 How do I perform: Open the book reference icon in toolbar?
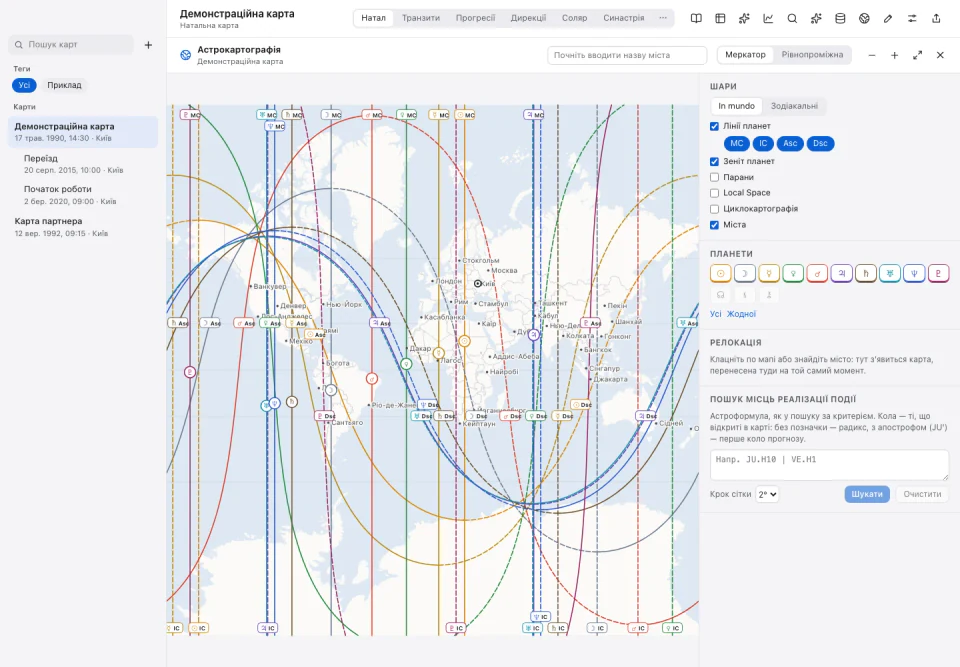(x=696, y=18)
